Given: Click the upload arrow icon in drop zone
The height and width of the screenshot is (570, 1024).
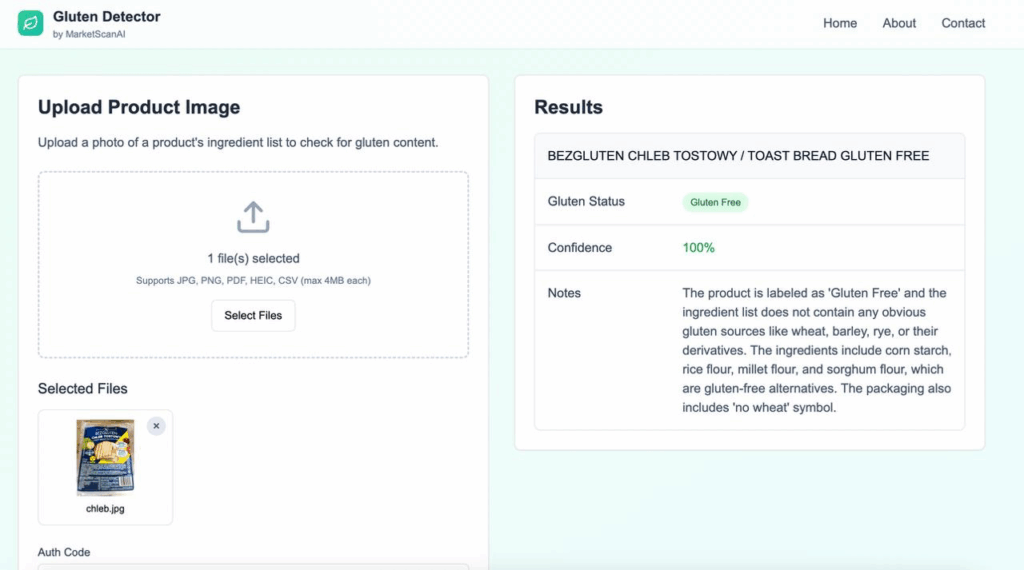Looking at the screenshot, I should (x=253, y=217).
